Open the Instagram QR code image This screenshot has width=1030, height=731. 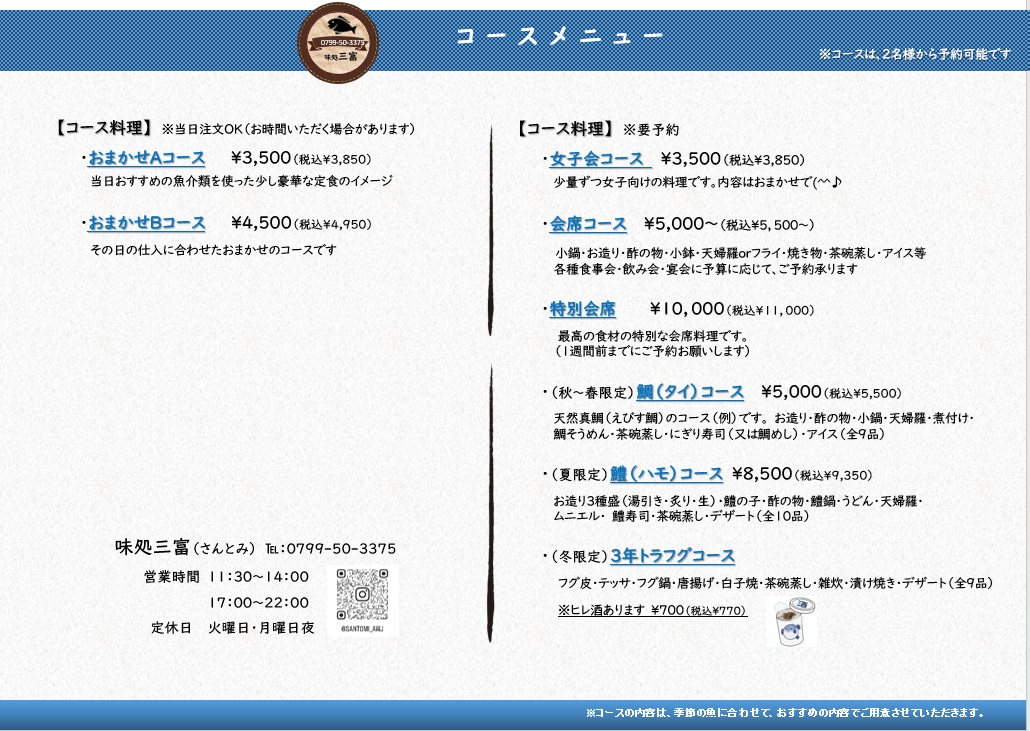[362, 594]
